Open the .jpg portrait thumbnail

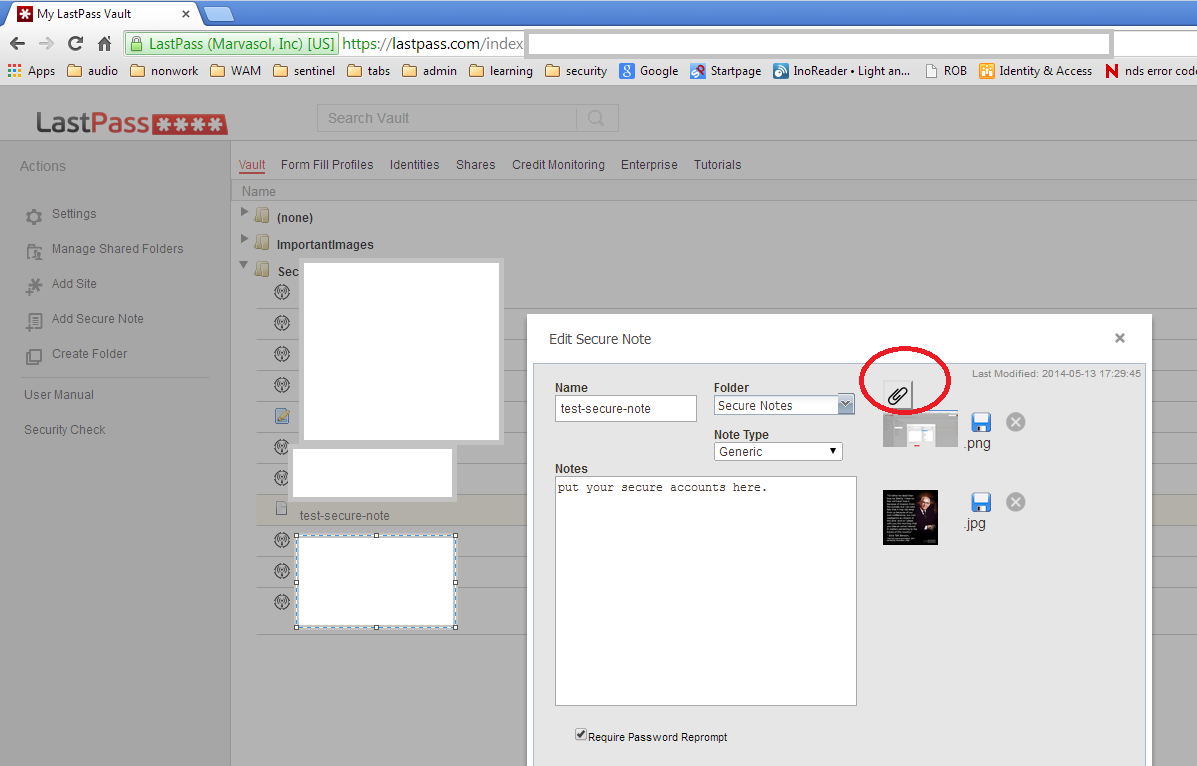pyautogui.click(x=910, y=517)
